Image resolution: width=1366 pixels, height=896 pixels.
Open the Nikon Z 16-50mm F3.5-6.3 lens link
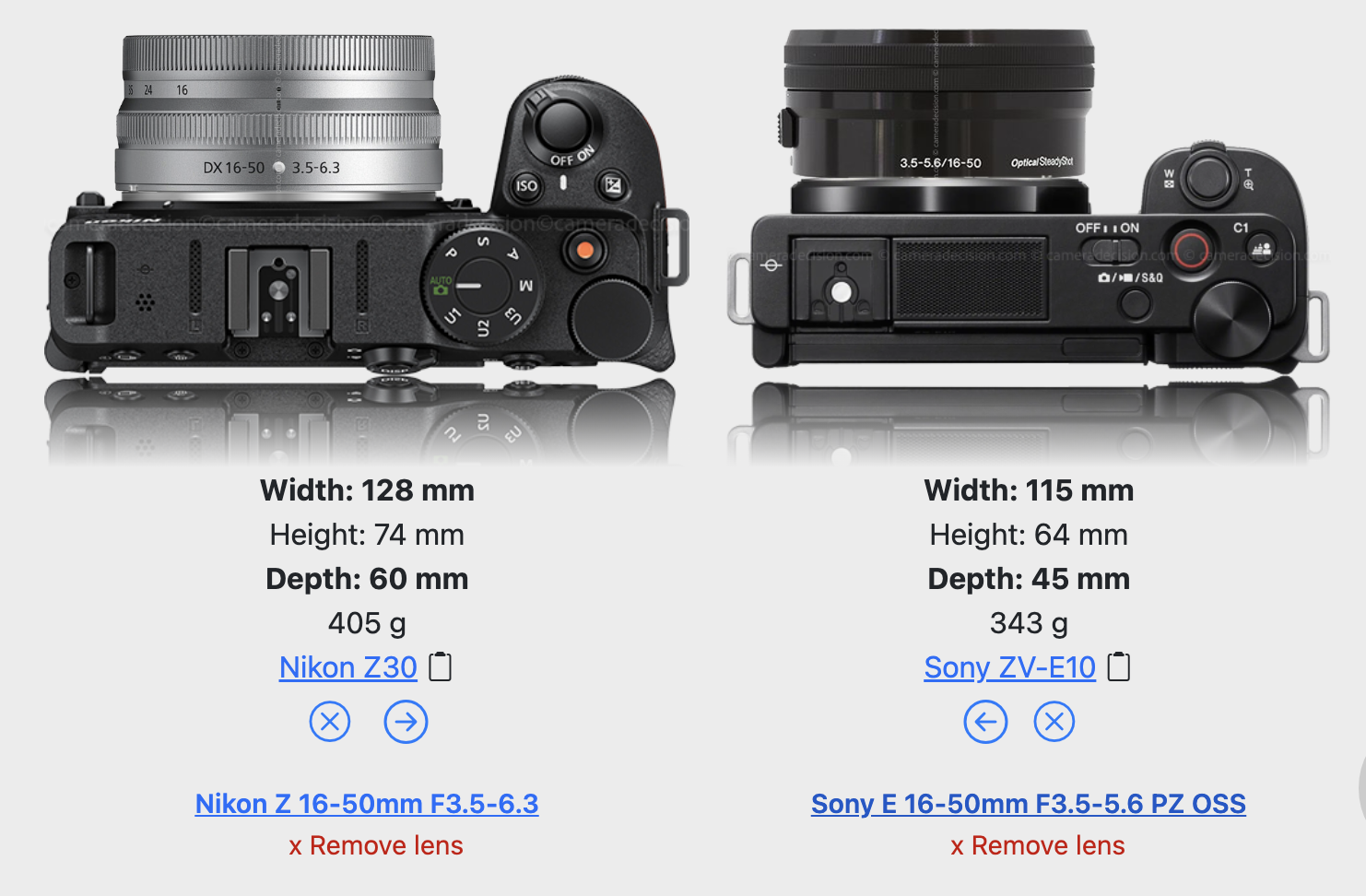[367, 804]
